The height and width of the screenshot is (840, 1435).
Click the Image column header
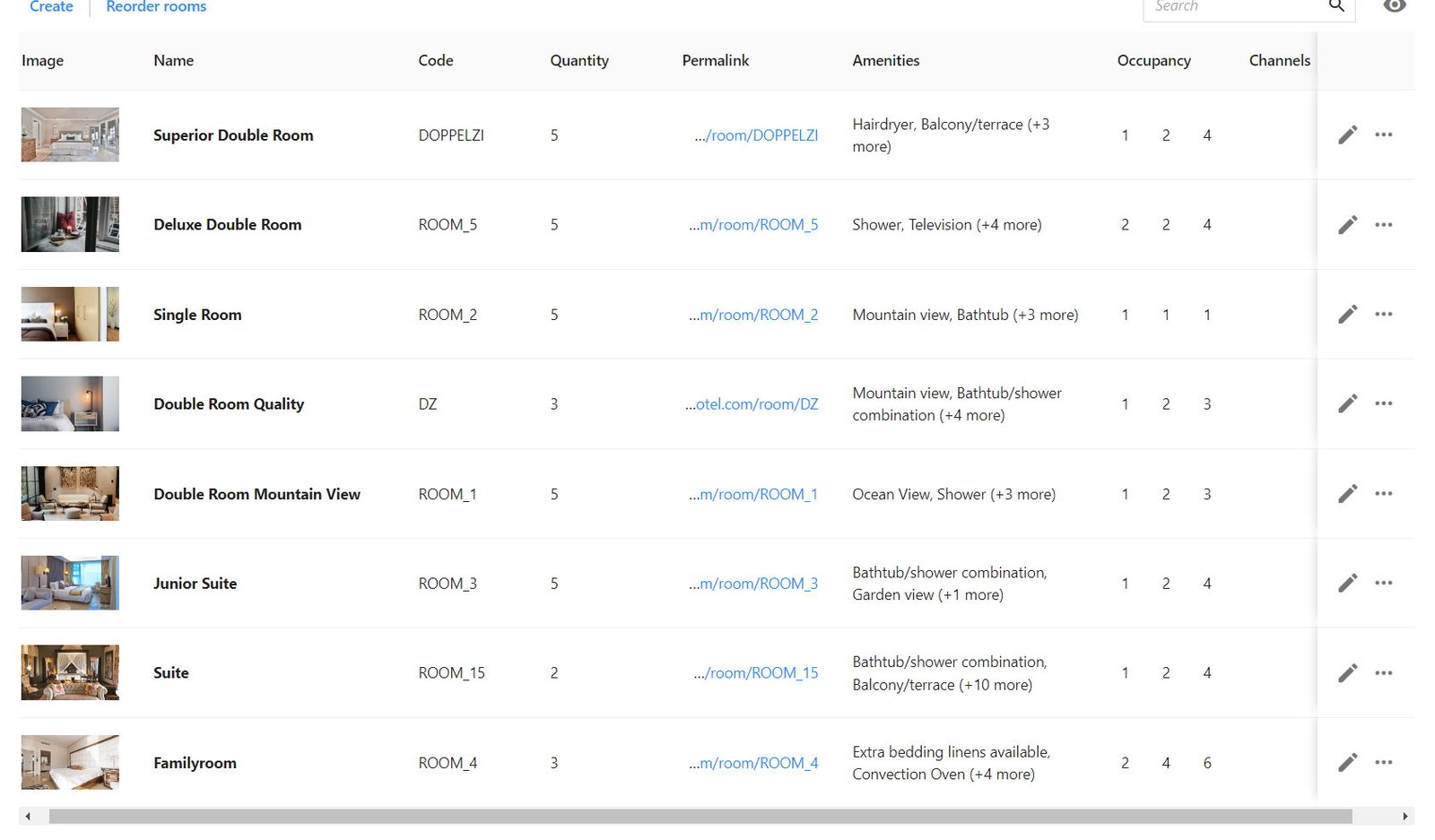point(42,60)
